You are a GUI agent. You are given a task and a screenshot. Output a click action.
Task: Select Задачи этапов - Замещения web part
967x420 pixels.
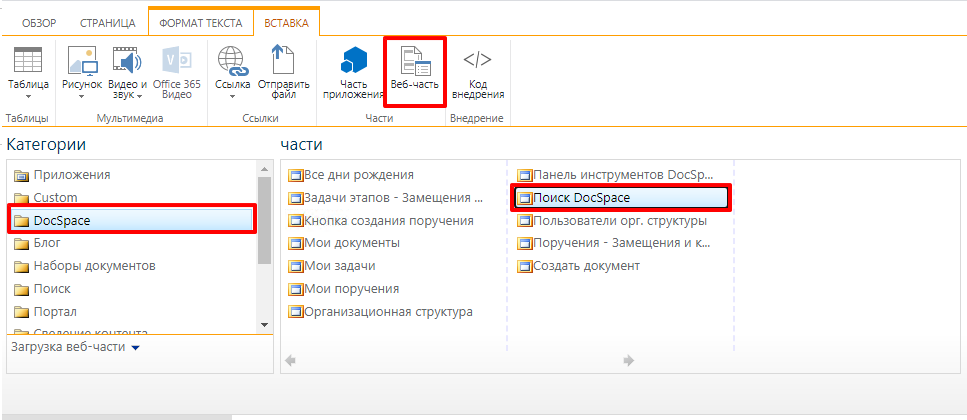386,197
